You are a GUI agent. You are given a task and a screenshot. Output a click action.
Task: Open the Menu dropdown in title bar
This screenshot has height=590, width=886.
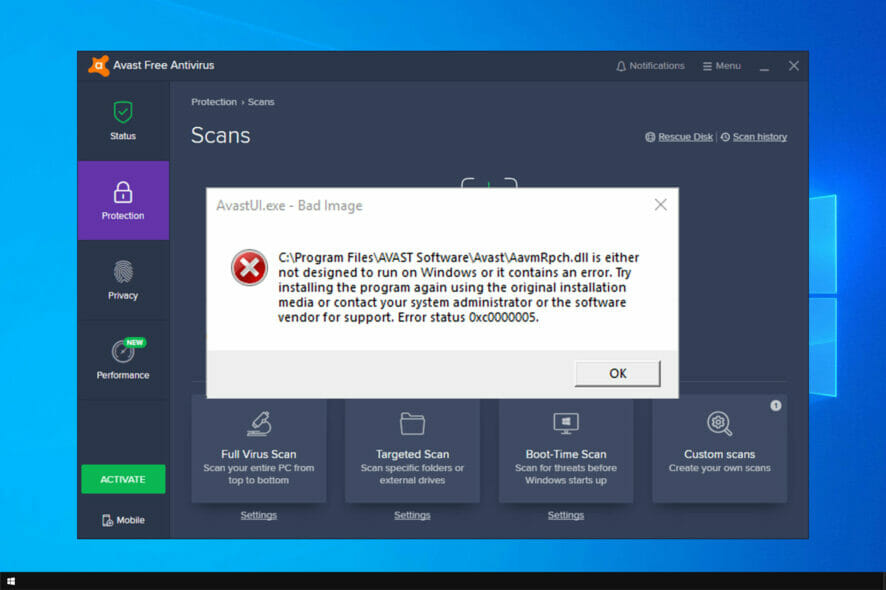coord(720,65)
